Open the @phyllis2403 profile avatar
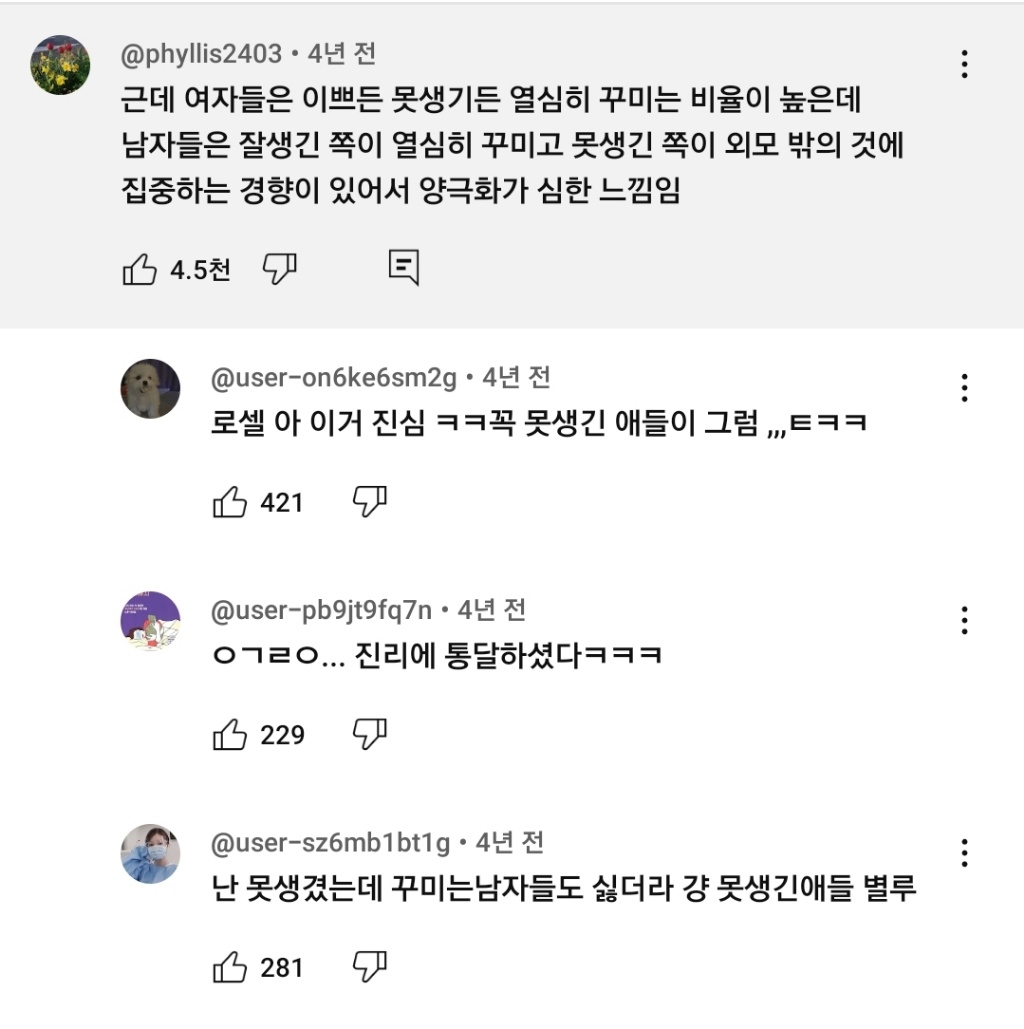 pyautogui.click(x=60, y=65)
